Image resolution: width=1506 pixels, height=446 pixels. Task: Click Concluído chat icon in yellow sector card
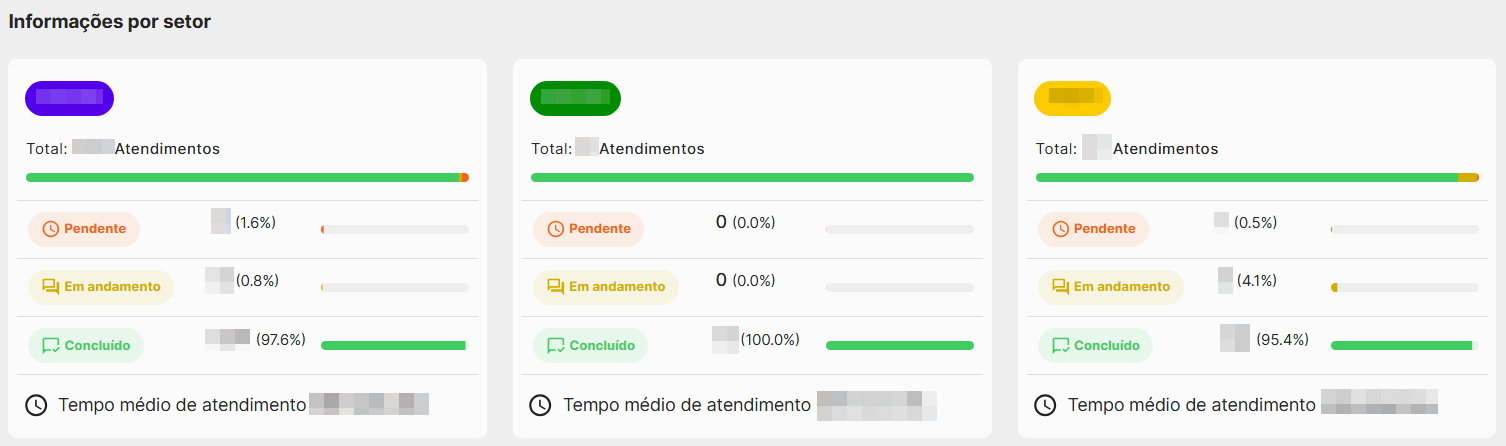pos(1061,346)
